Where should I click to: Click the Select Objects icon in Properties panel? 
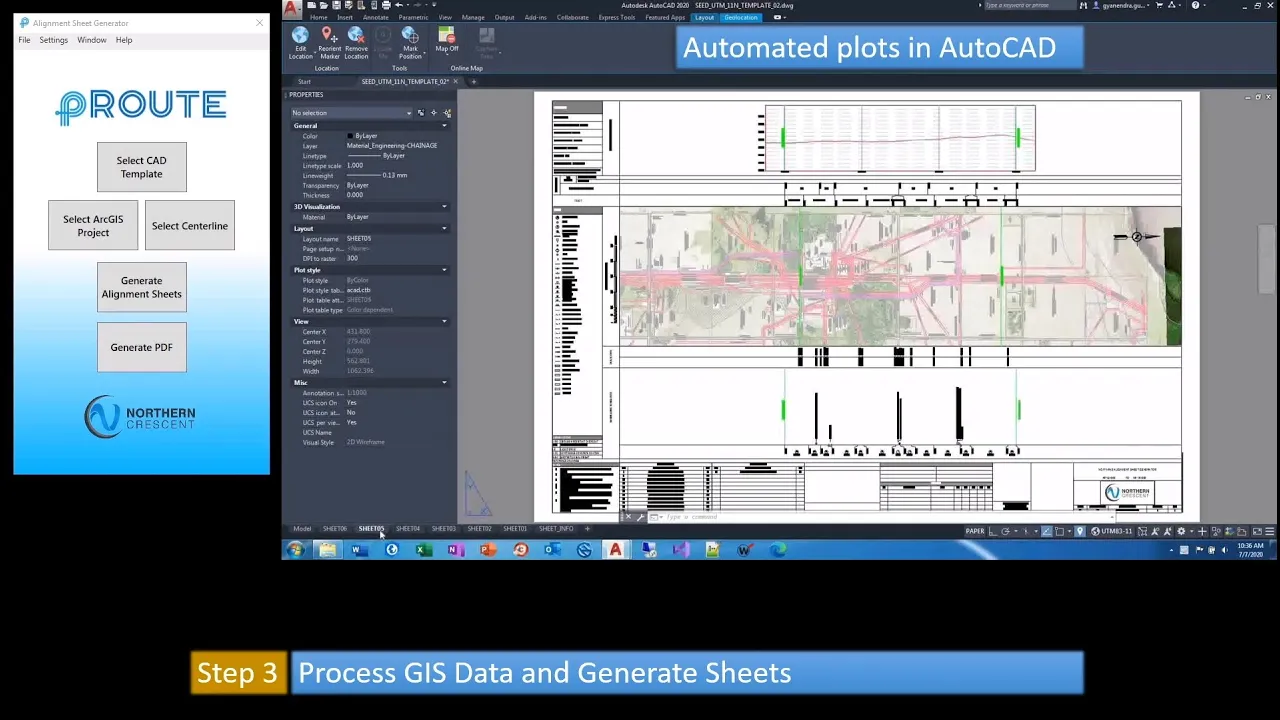433,113
